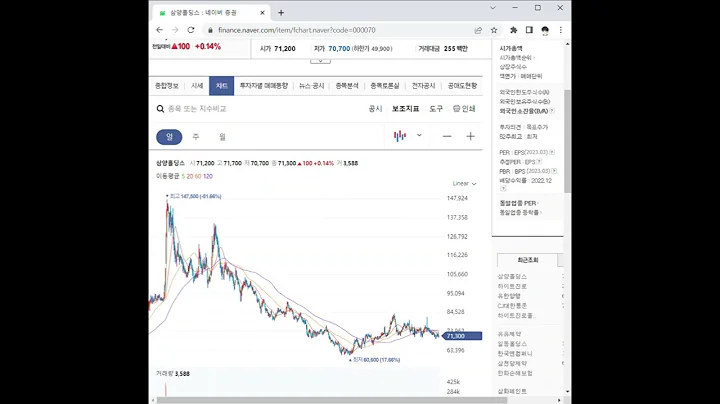Open 한화손해보험 in recent list
This screenshot has height=404, width=720.
(515, 373)
